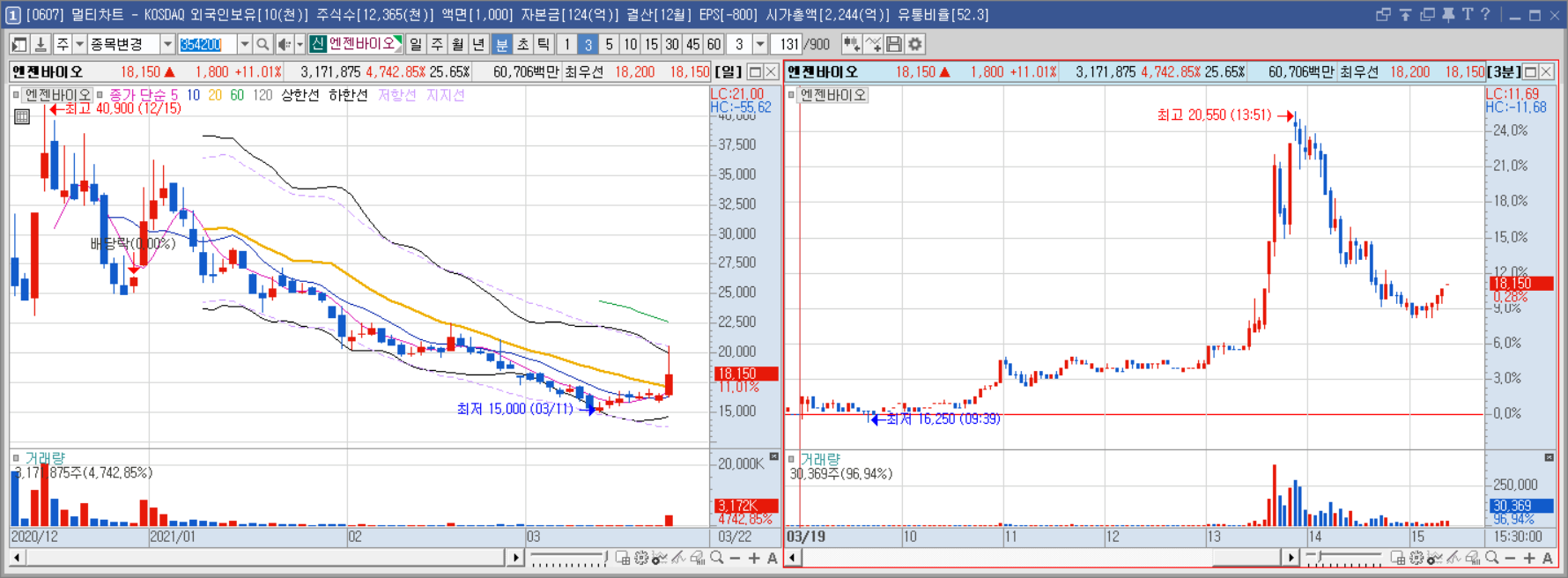Click the duplicate window icon in title bar
Image resolution: width=1568 pixels, height=578 pixels.
pos(1428,15)
